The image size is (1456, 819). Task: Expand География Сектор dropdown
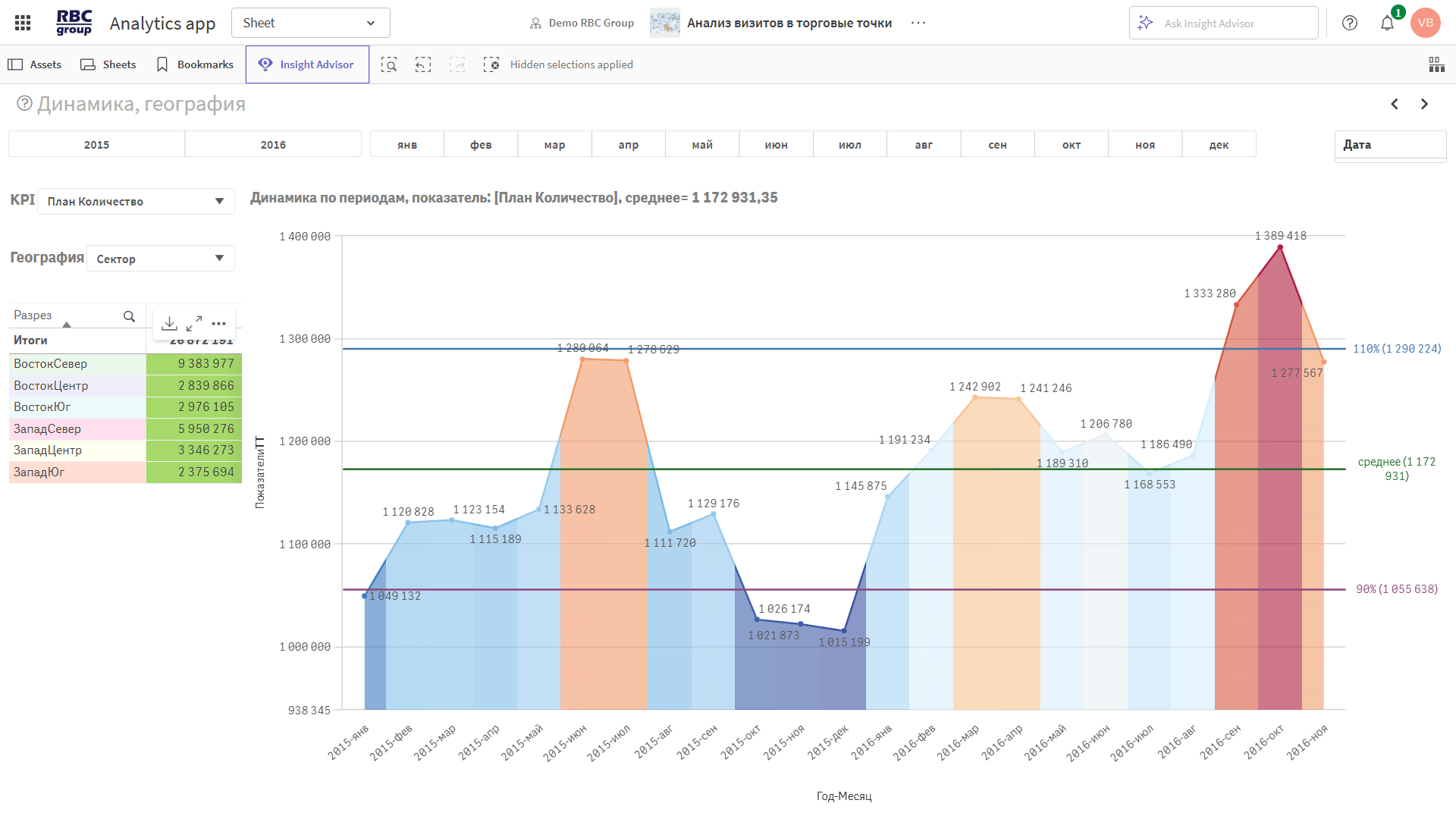[160, 259]
